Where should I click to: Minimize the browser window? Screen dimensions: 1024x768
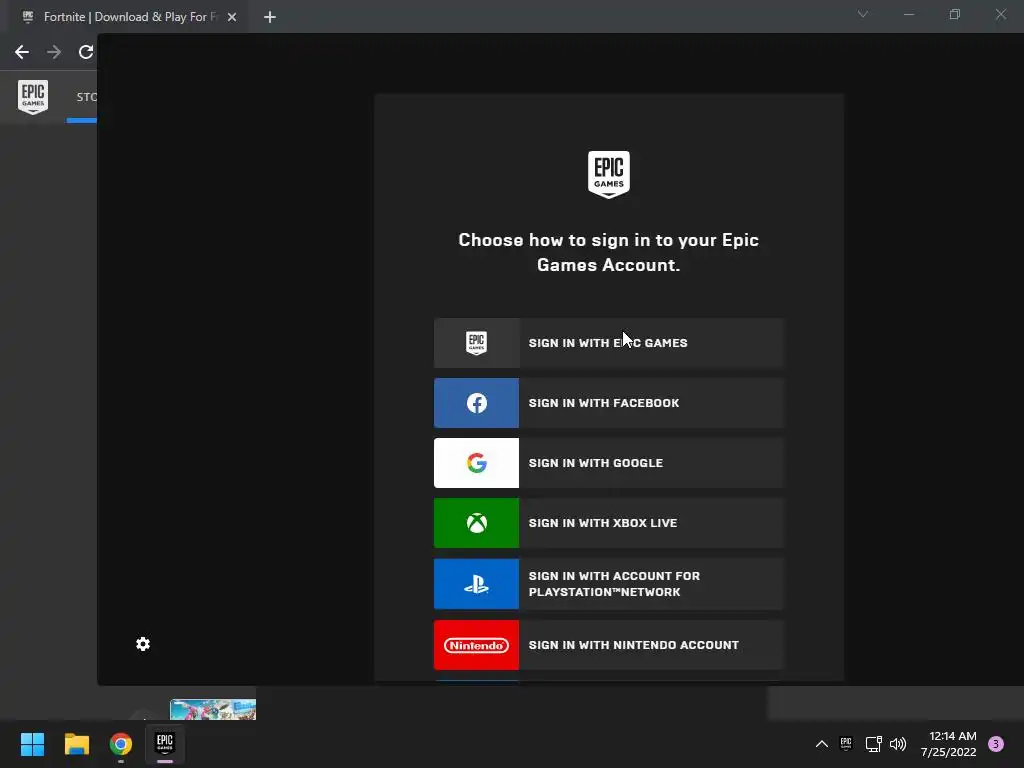[x=909, y=14]
